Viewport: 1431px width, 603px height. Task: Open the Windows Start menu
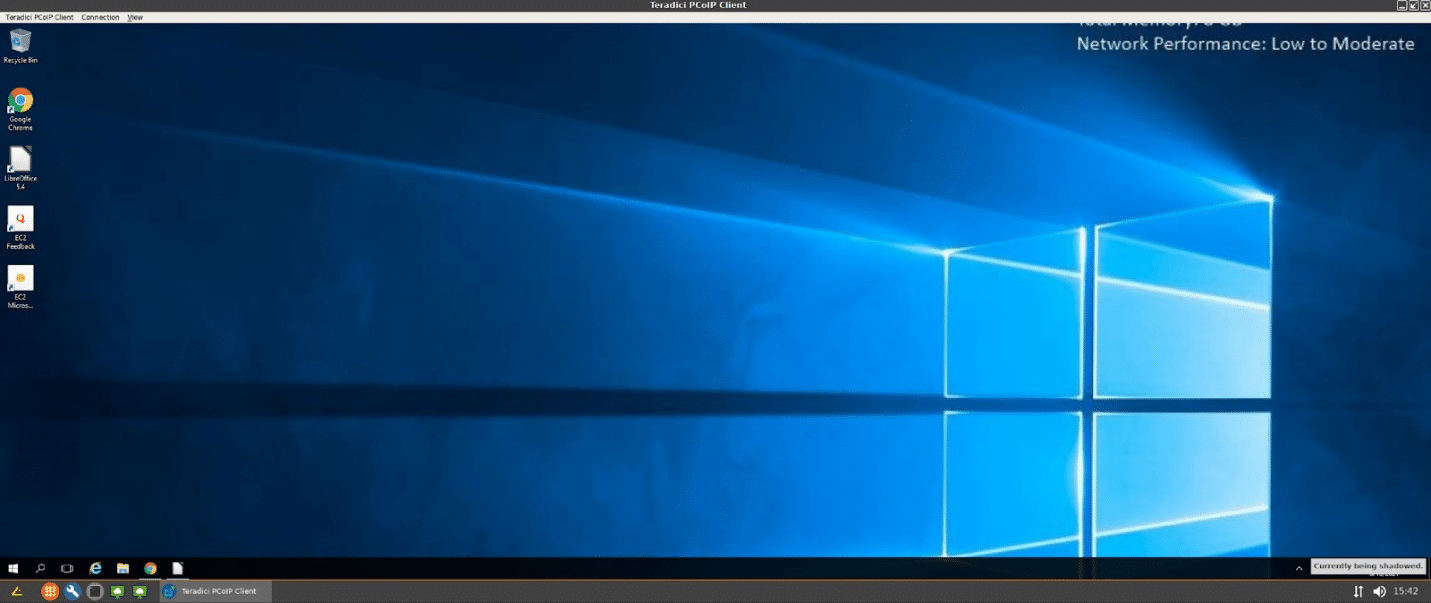click(x=13, y=568)
